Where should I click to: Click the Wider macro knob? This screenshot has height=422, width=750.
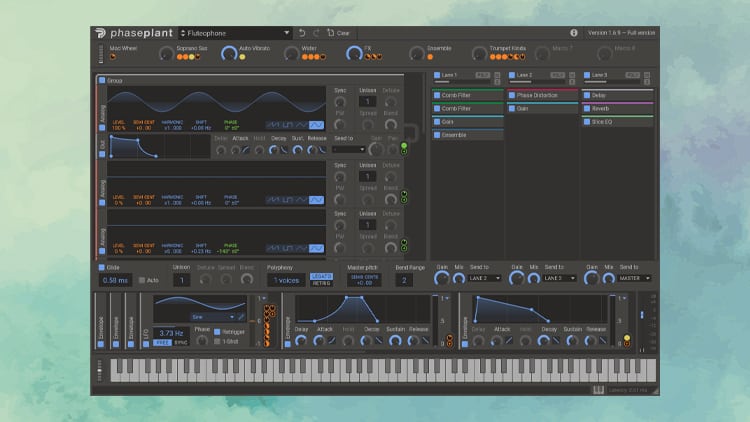pos(291,54)
